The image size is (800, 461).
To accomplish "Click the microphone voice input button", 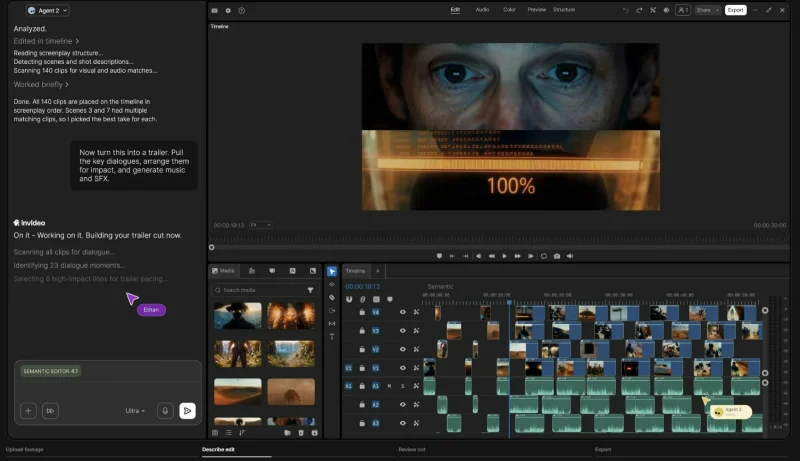I will coord(165,411).
